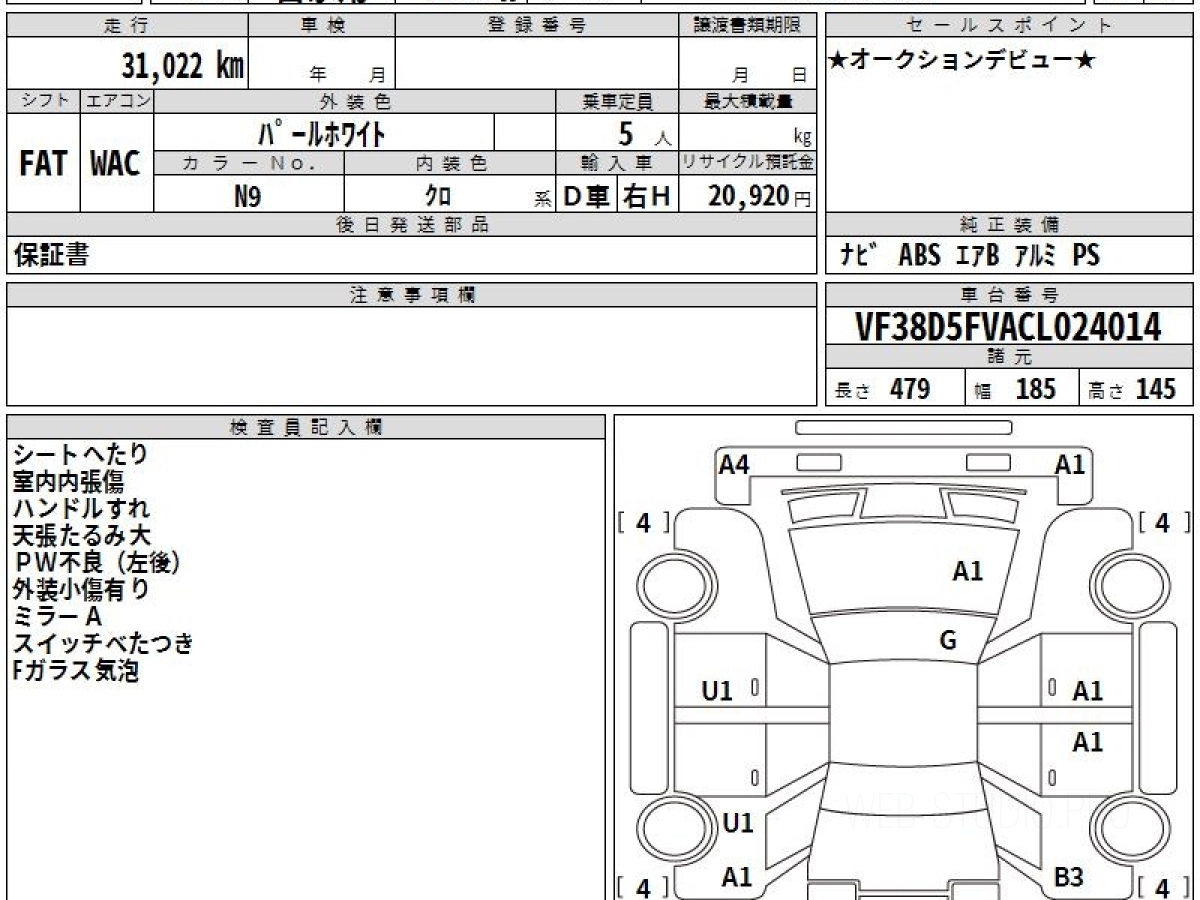The width and height of the screenshot is (1200, 900).
Task: Click the スイッチべたつき note
Action: click(103, 644)
